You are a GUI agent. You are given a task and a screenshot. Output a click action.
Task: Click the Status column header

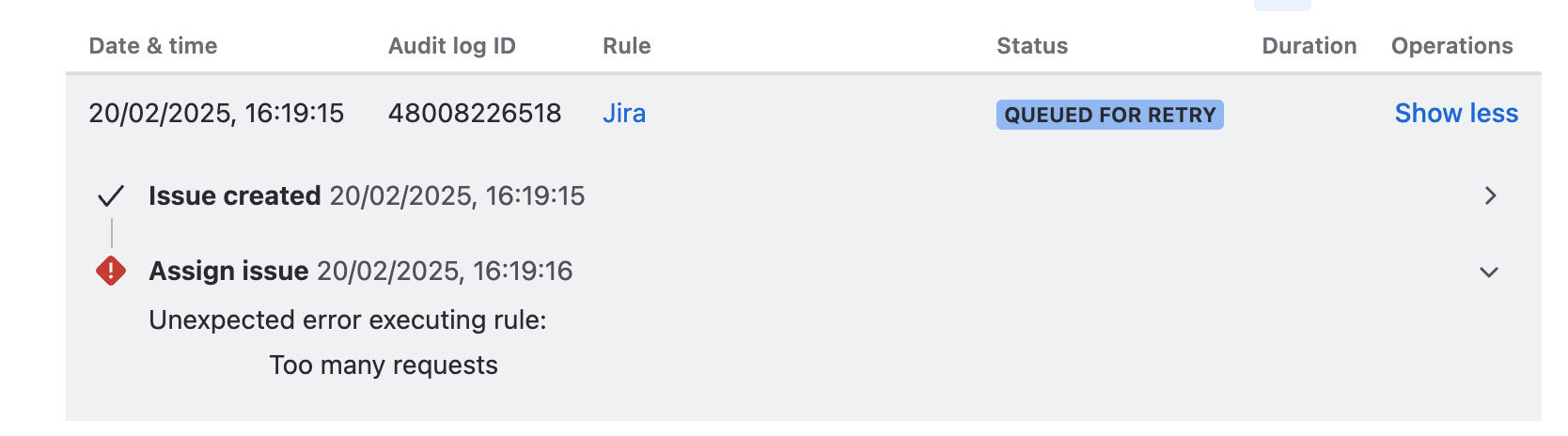[x=1032, y=46]
